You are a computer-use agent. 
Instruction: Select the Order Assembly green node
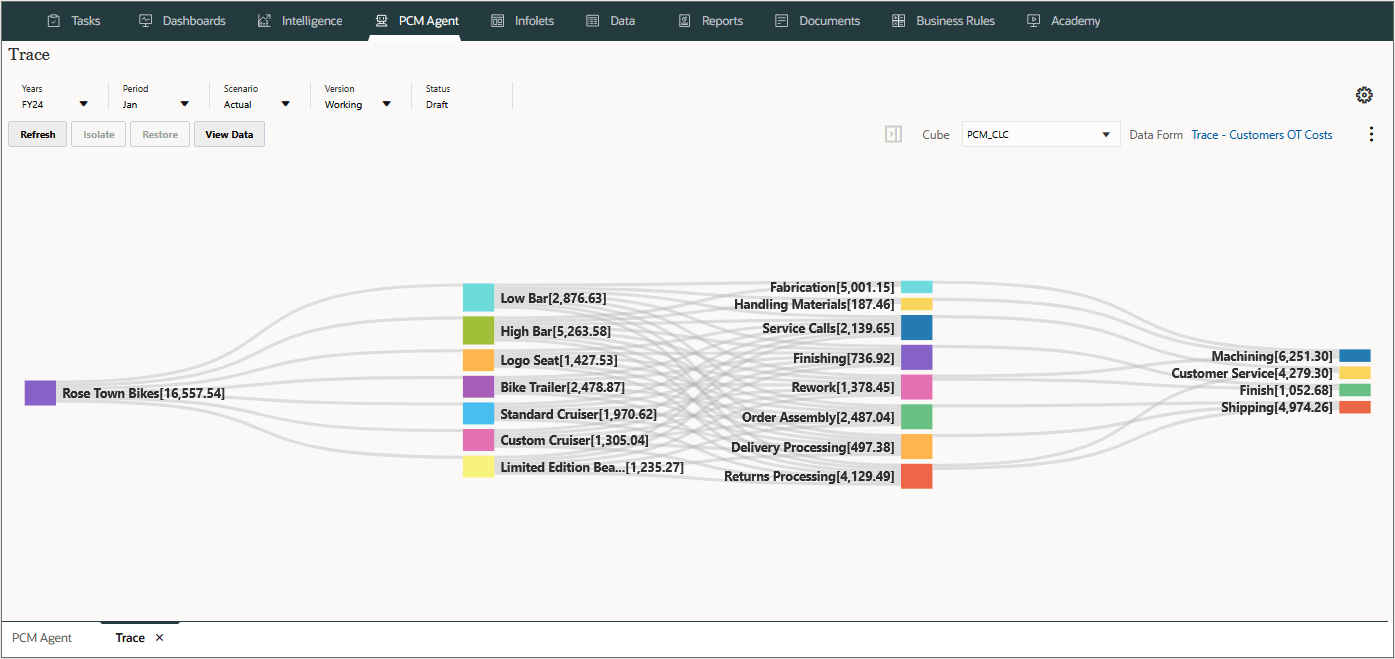pyautogui.click(x=916, y=417)
